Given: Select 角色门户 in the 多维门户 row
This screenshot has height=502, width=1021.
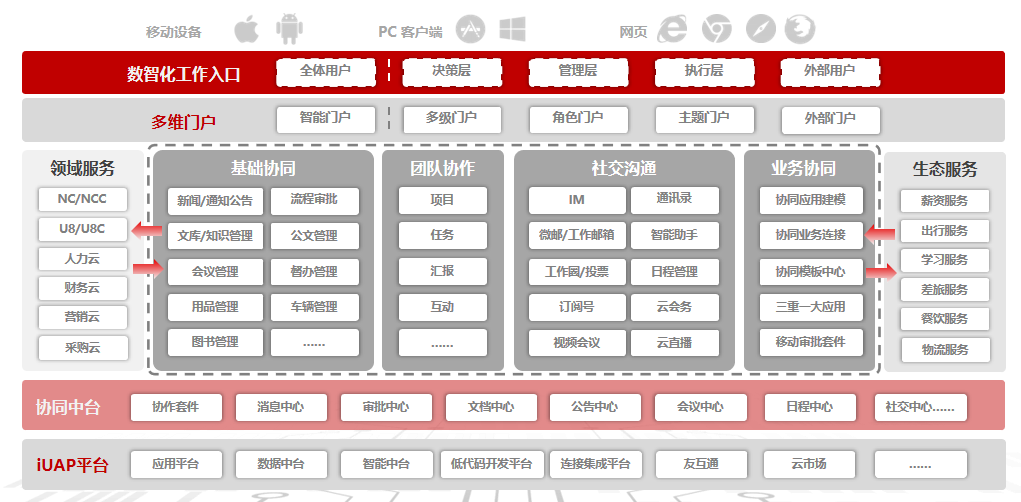Looking at the screenshot, I should click(577, 119).
